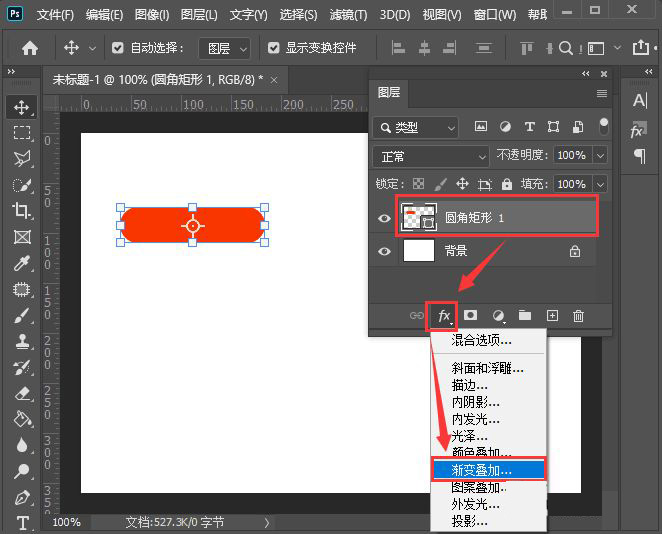
Task: Select the Frame tool
Action: coord(22,237)
